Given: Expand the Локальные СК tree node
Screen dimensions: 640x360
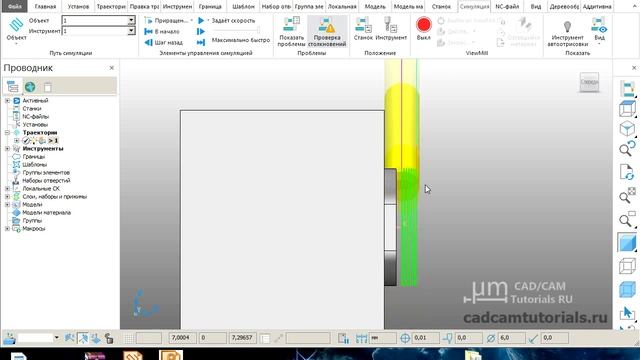Looking at the screenshot, I should tap(7, 189).
